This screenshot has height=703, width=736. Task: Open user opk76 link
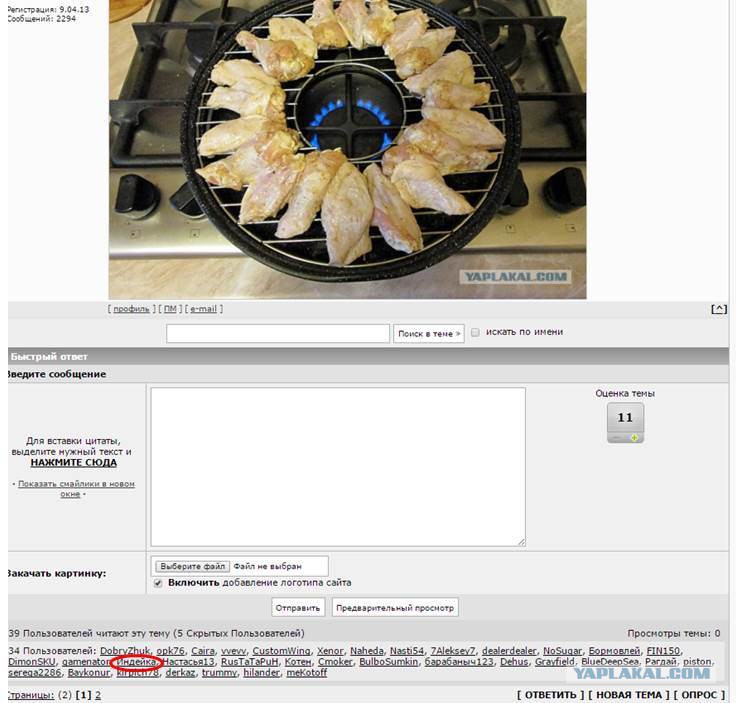(x=170, y=651)
